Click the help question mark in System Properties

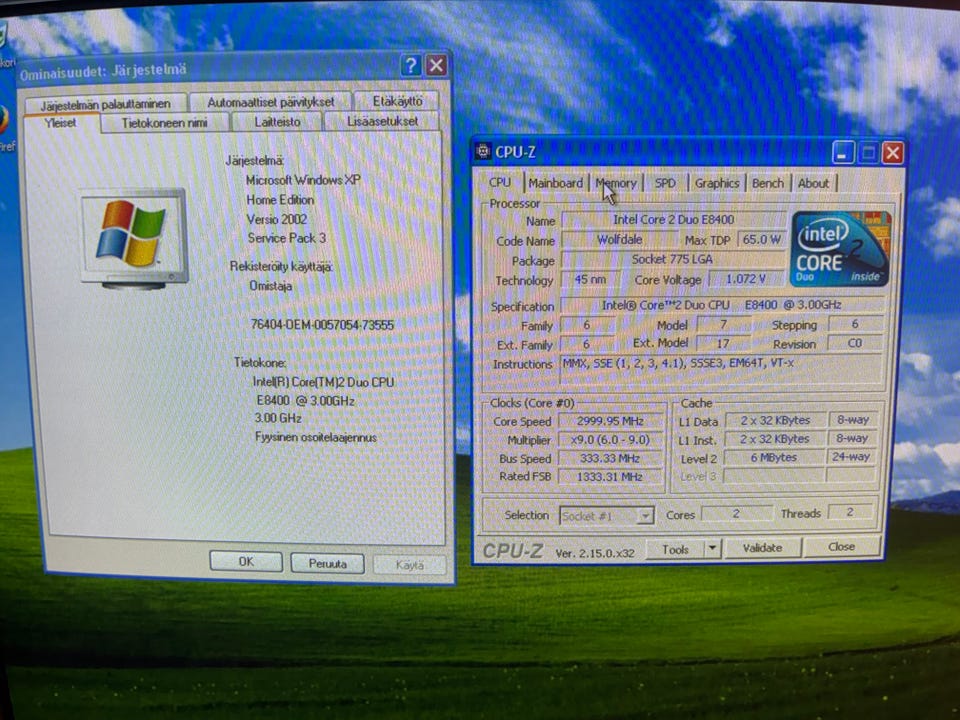tap(411, 65)
